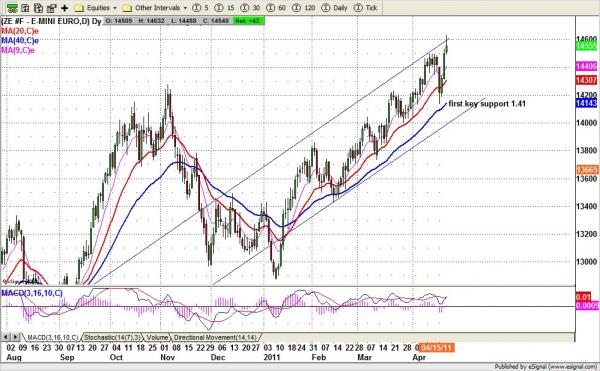Click the MACD(3,16,10,C) study label
The image size is (600, 371).
[x=32, y=293]
